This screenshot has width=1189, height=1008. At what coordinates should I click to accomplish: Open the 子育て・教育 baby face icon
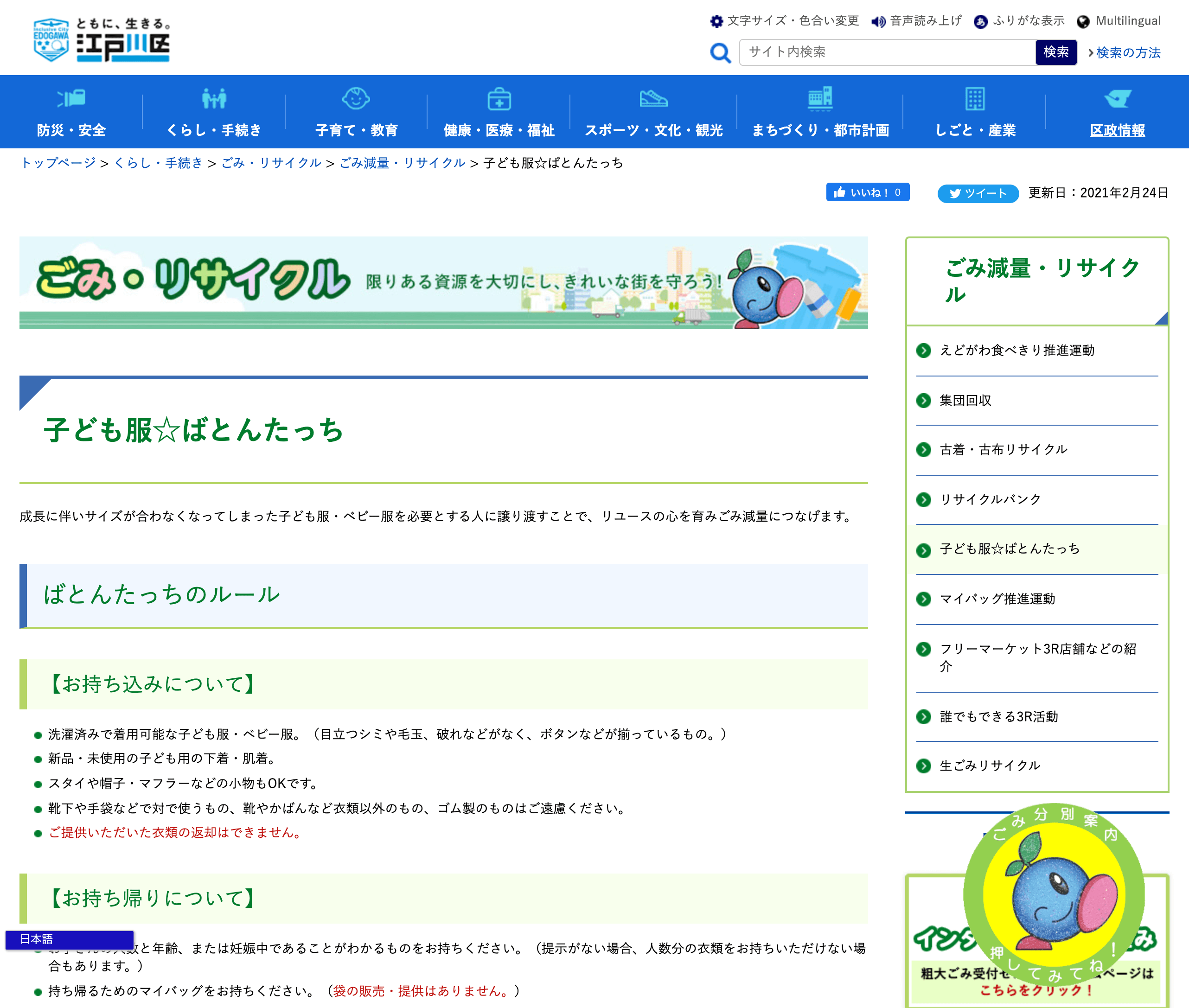[356, 99]
